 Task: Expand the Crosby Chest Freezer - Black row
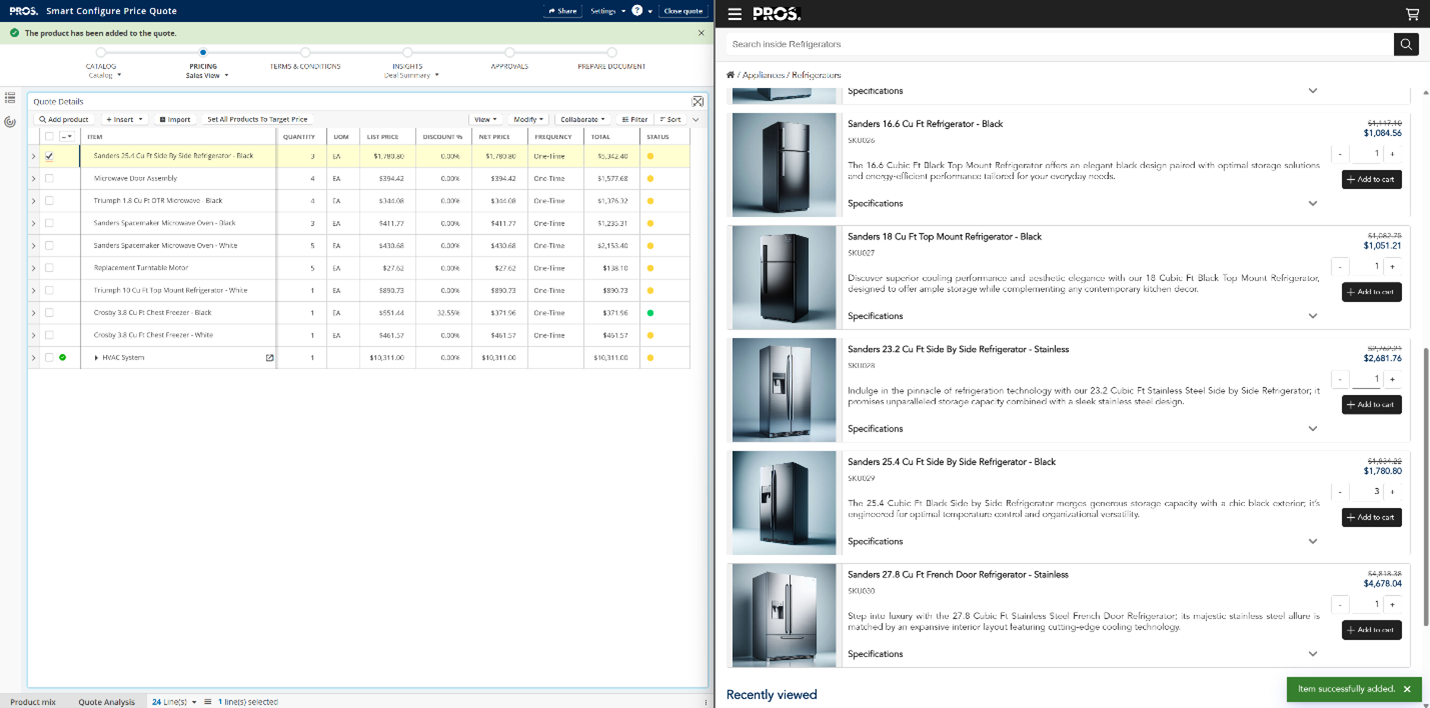pyautogui.click(x=33, y=313)
